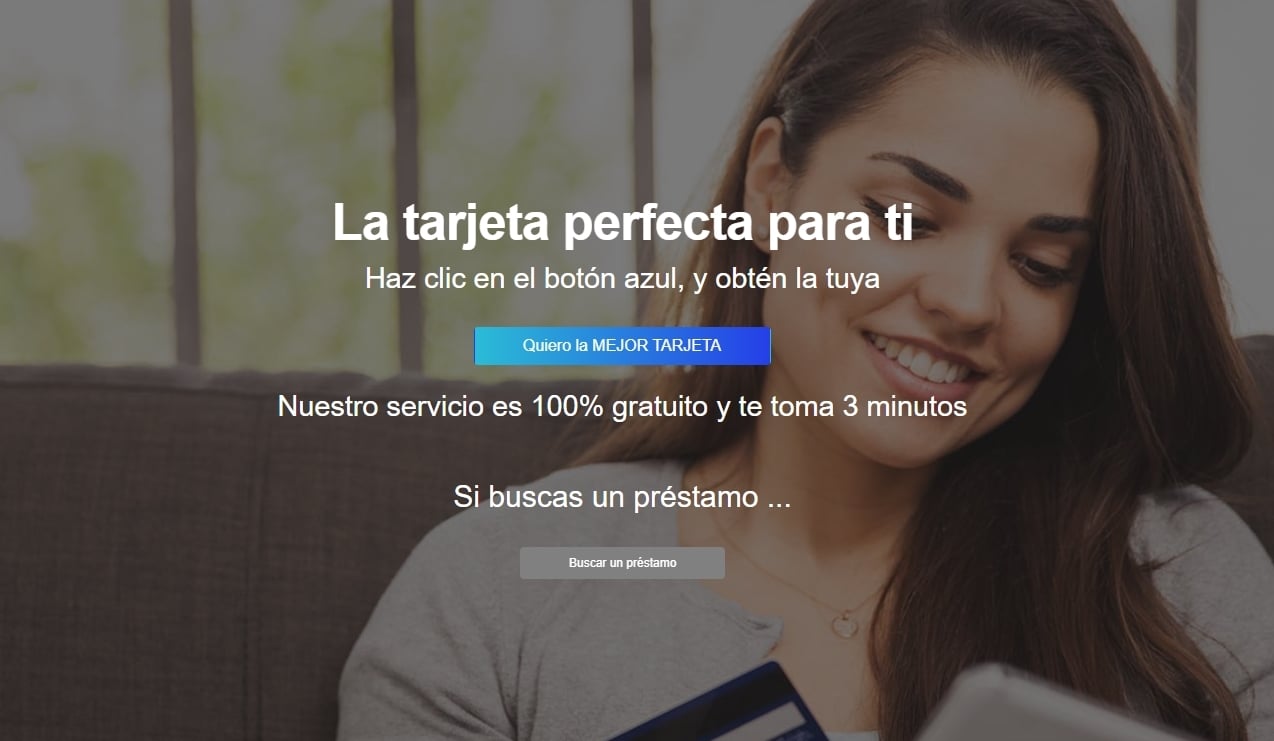Viewport: 1274px width, 741px height.
Task: Click "100%" in the free service text
Action: click(x=567, y=407)
